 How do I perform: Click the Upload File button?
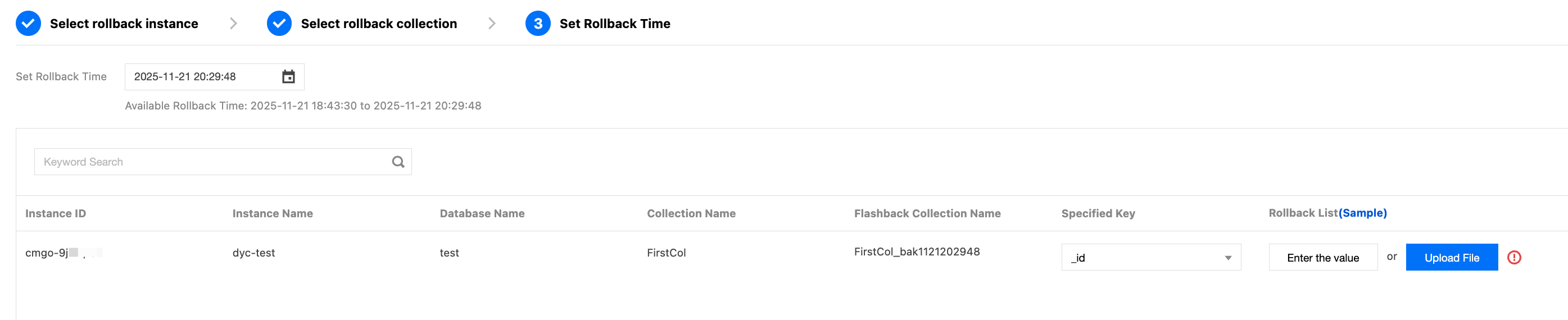pyautogui.click(x=1451, y=257)
